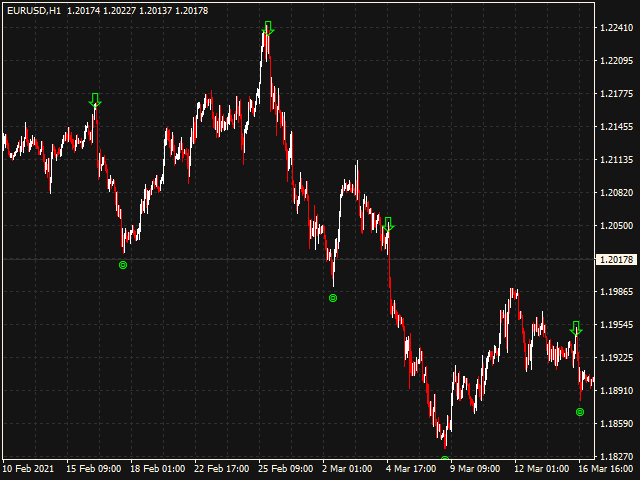Click the 1.21135 price scale label
Image resolution: width=640 pixels, height=480 pixels.
[616, 160]
